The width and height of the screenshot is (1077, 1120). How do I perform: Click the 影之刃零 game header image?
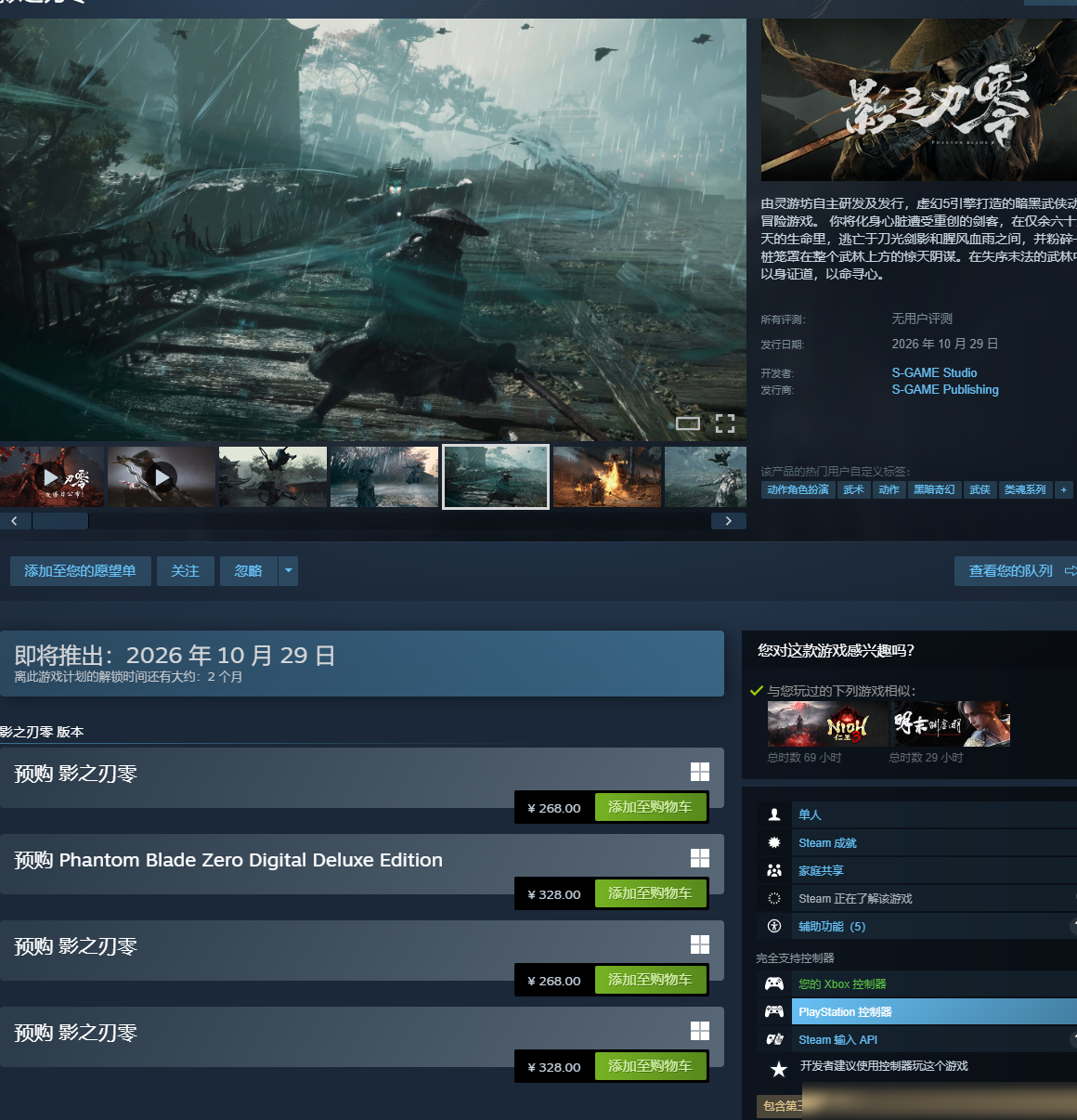point(919,99)
